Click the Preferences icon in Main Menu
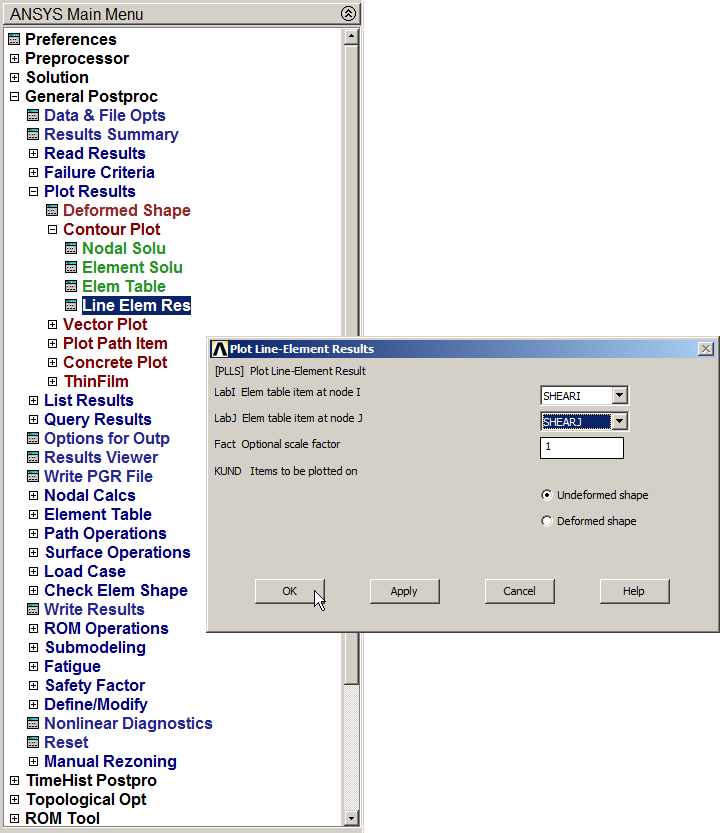Image resolution: width=720 pixels, height=833 pixels. [14, 40]
